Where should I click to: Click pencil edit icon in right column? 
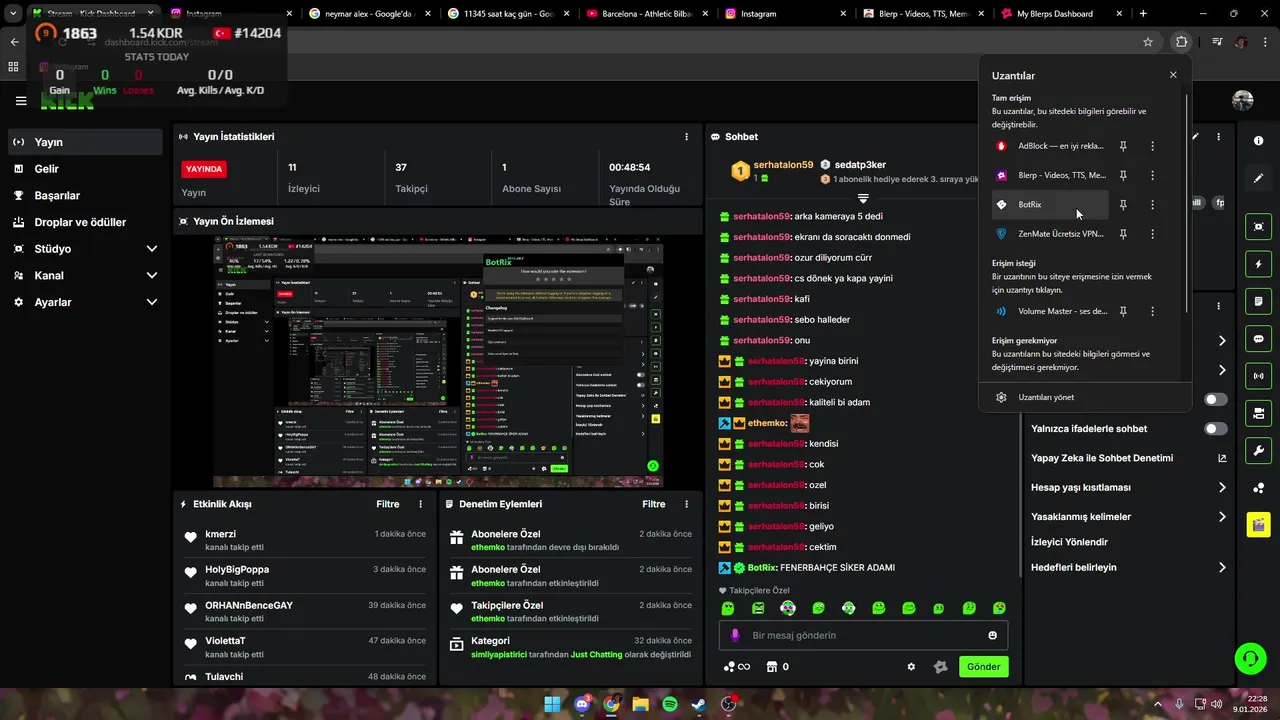pyautogui.click(x=1259, y=178)
